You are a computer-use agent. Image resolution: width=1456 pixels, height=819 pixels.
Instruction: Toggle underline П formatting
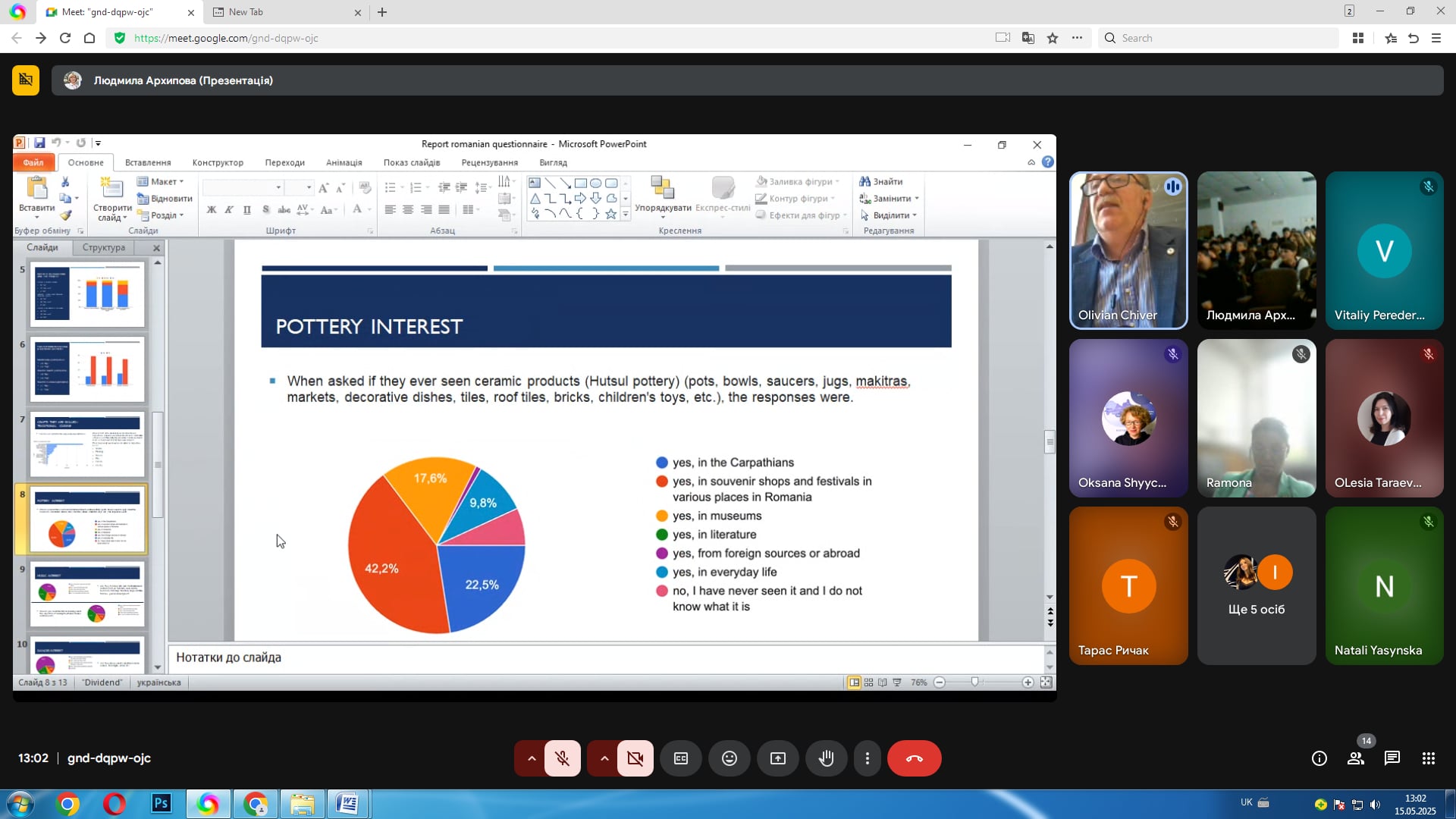coord(247,210)
